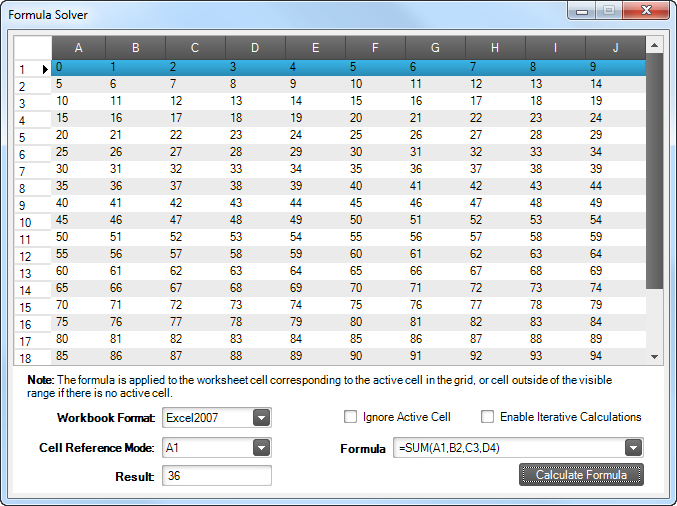Click scroll down arrow of grid scrollbar

coord(655,357)
